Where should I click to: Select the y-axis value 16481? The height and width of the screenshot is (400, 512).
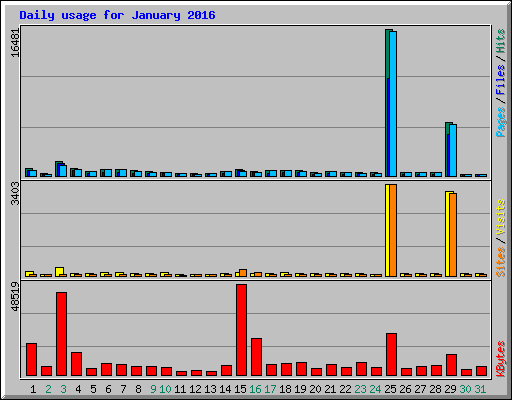(15, 43)
